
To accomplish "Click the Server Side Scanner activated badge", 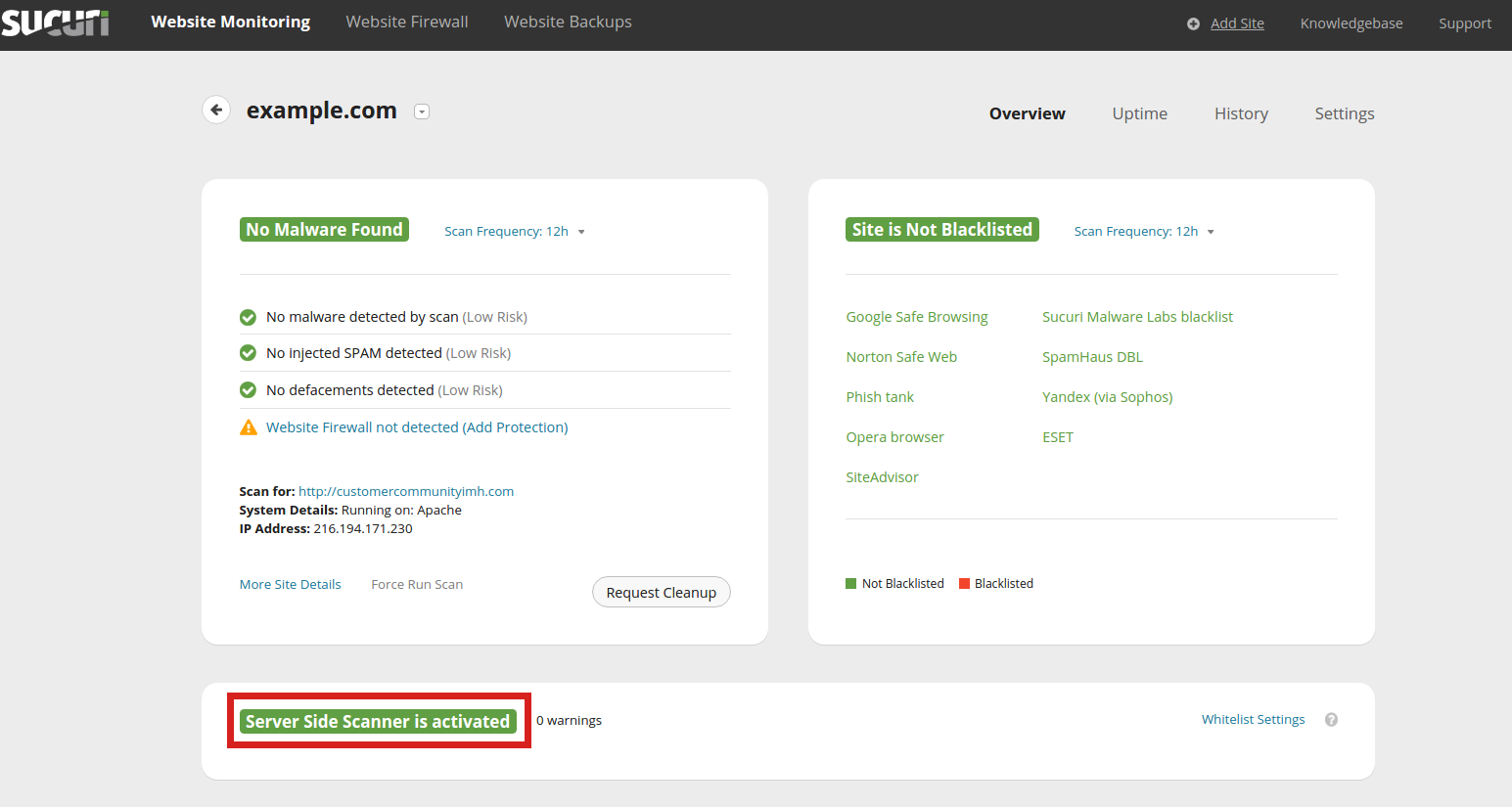I will 378,721.
